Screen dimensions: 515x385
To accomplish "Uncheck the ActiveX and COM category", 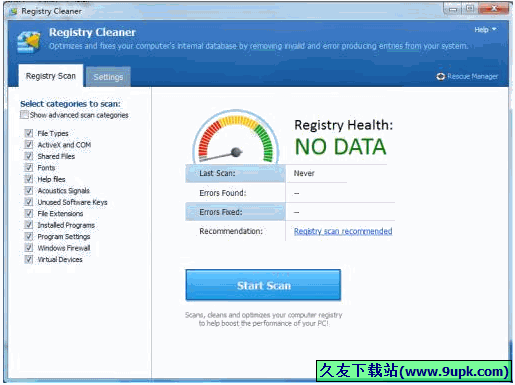I will click(29, 145).
